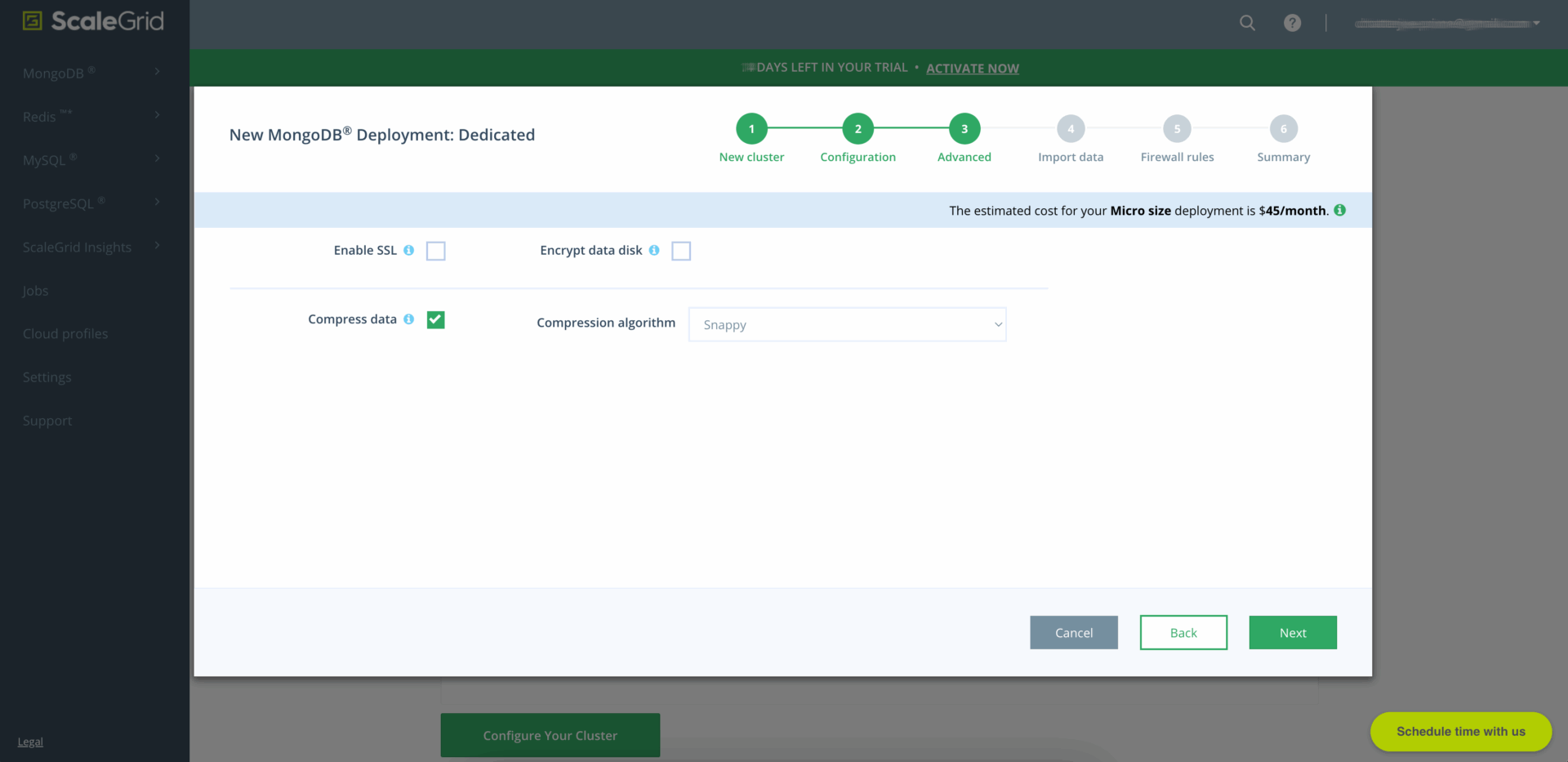Go to step 1 New cluster circle
1568x762 pixels.
coord(751,129)
